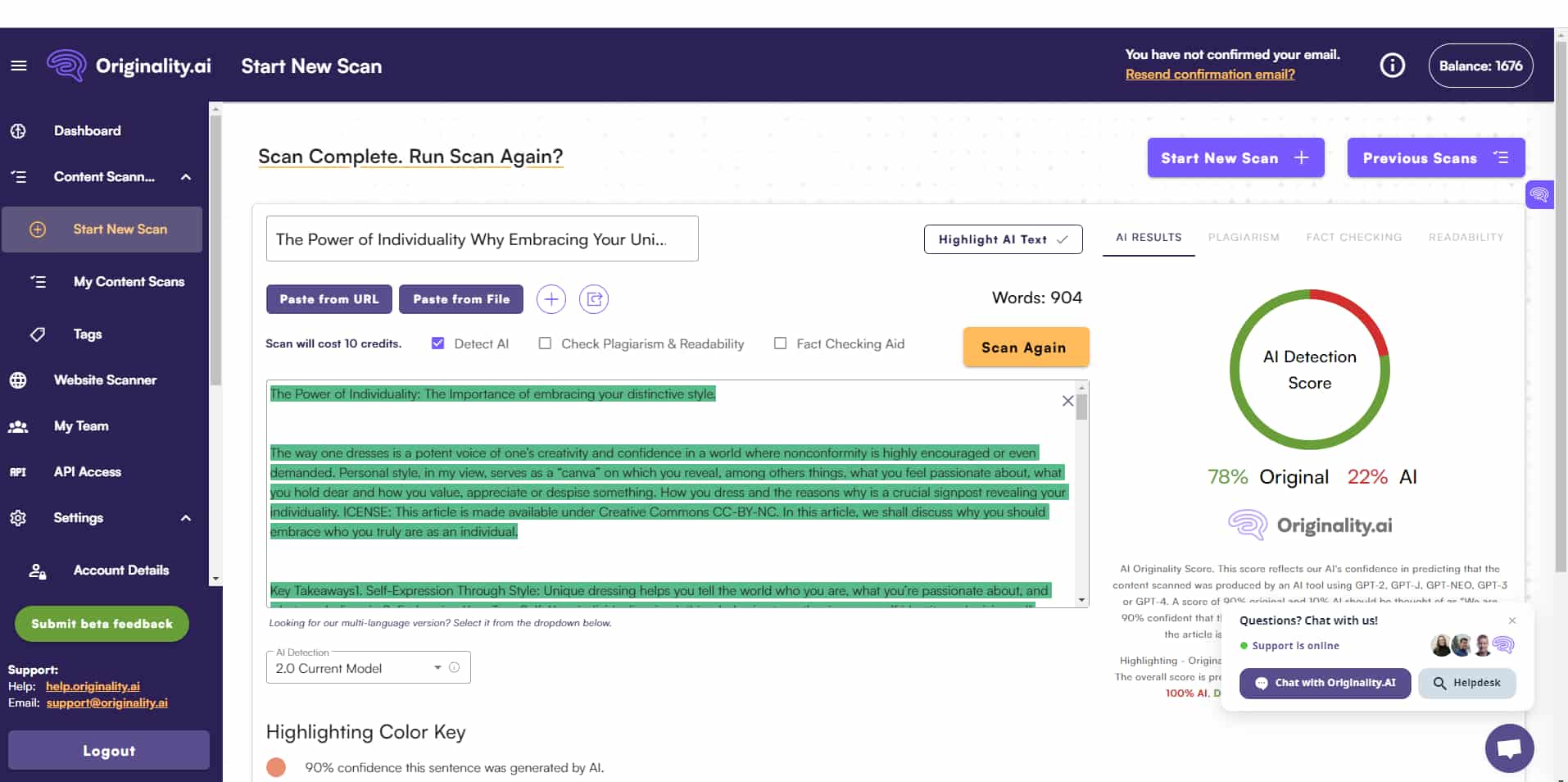Click the My Content Scans list icon

[x=38, y=282]
